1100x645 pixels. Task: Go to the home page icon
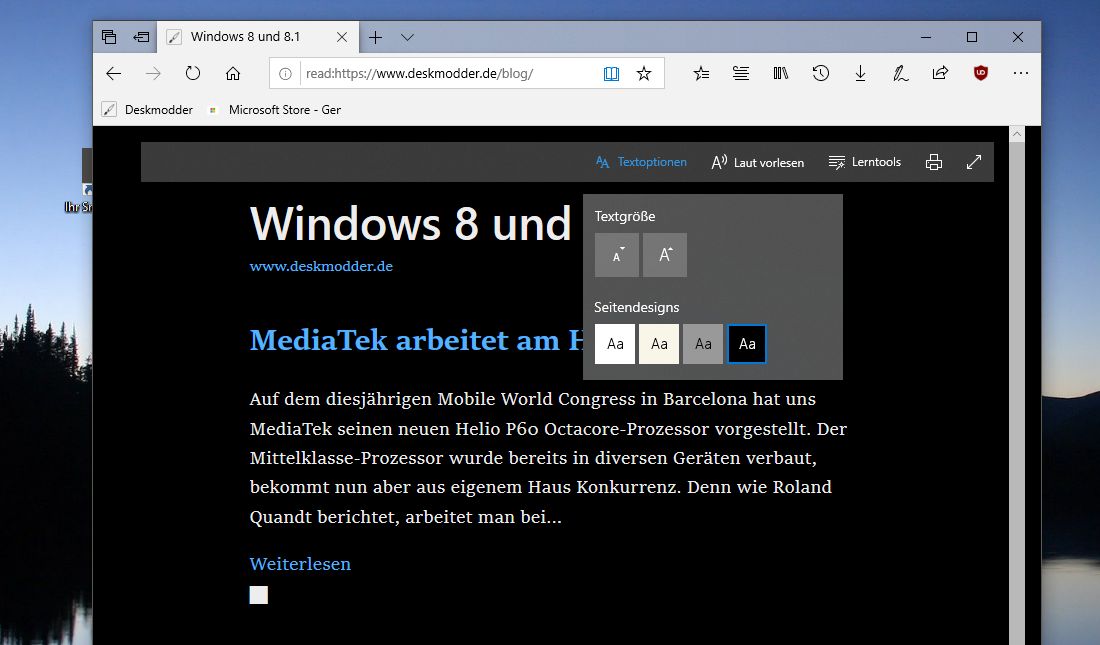coord(233,73)
